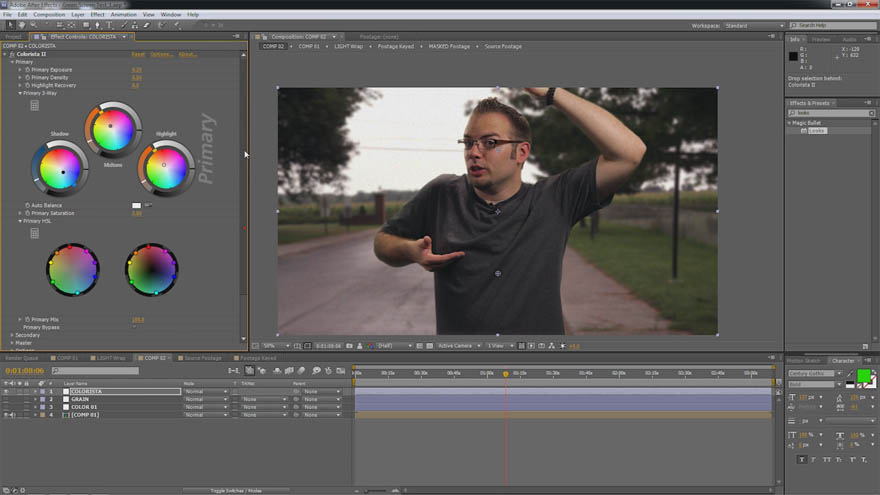
Task: Select the Pen tool
Action: (x=98, y=25)
